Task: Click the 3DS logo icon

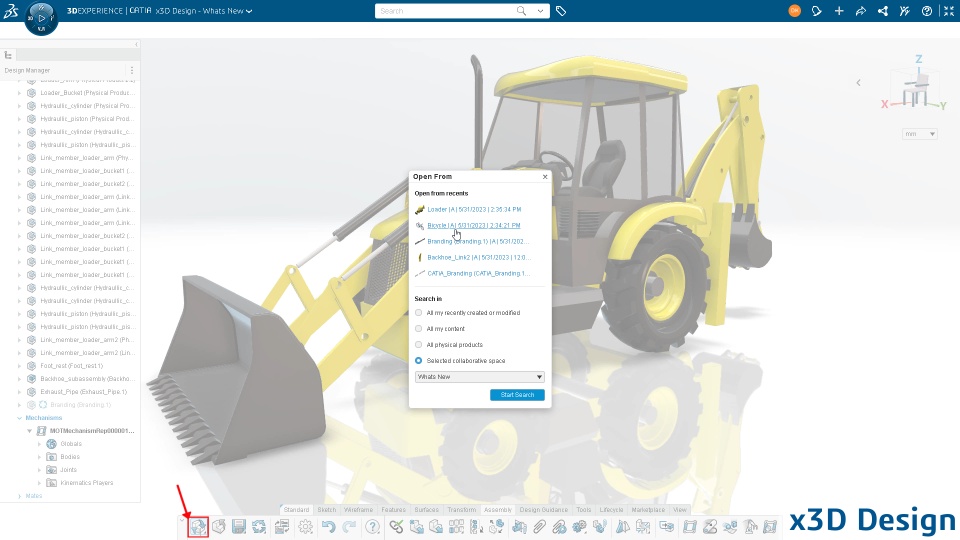Action: [x=11, y=11]
